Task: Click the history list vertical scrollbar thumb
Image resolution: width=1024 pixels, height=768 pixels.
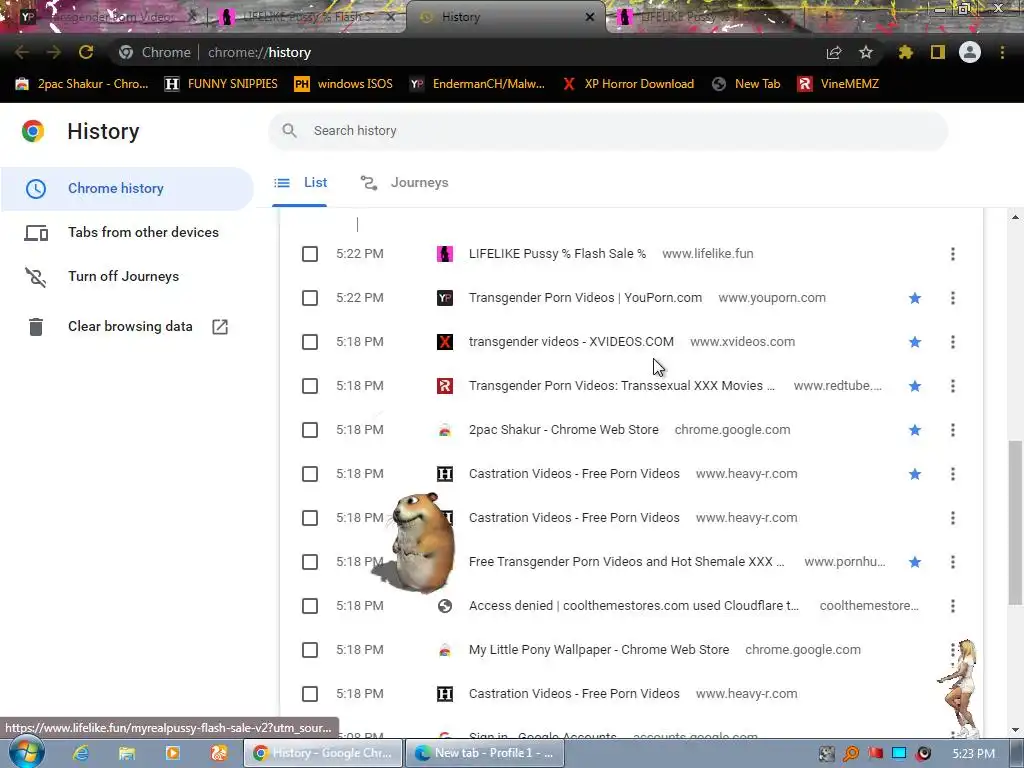Action: point(1014,522)
